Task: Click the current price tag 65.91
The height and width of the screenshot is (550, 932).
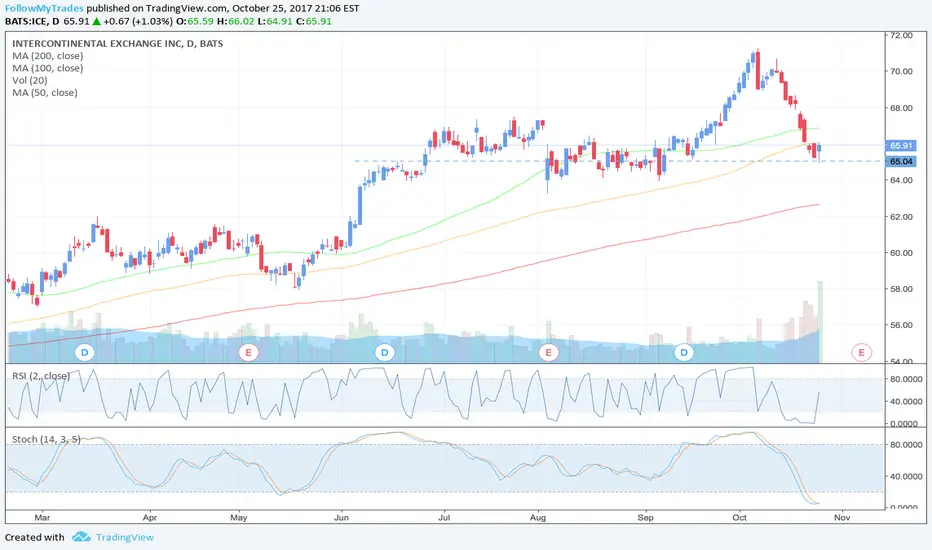Action: click(x=900, y=146)
